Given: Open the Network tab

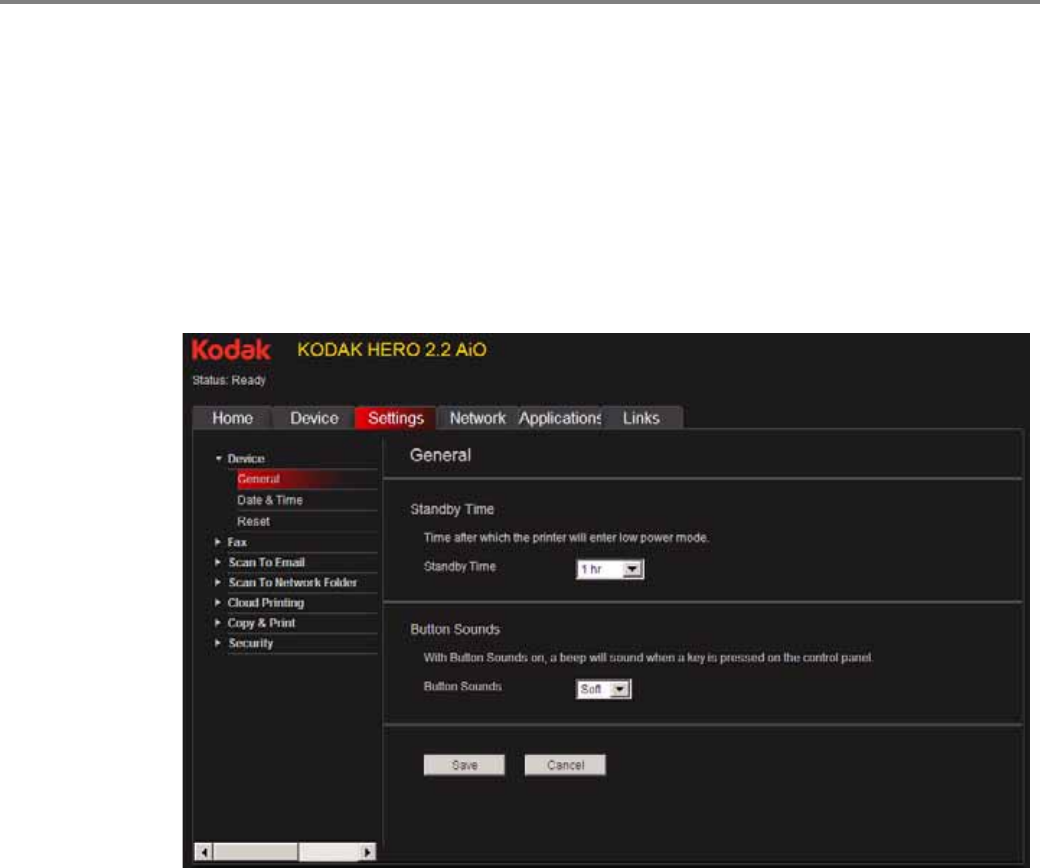Looking at the screenshot, I should [x=478, y=418].
